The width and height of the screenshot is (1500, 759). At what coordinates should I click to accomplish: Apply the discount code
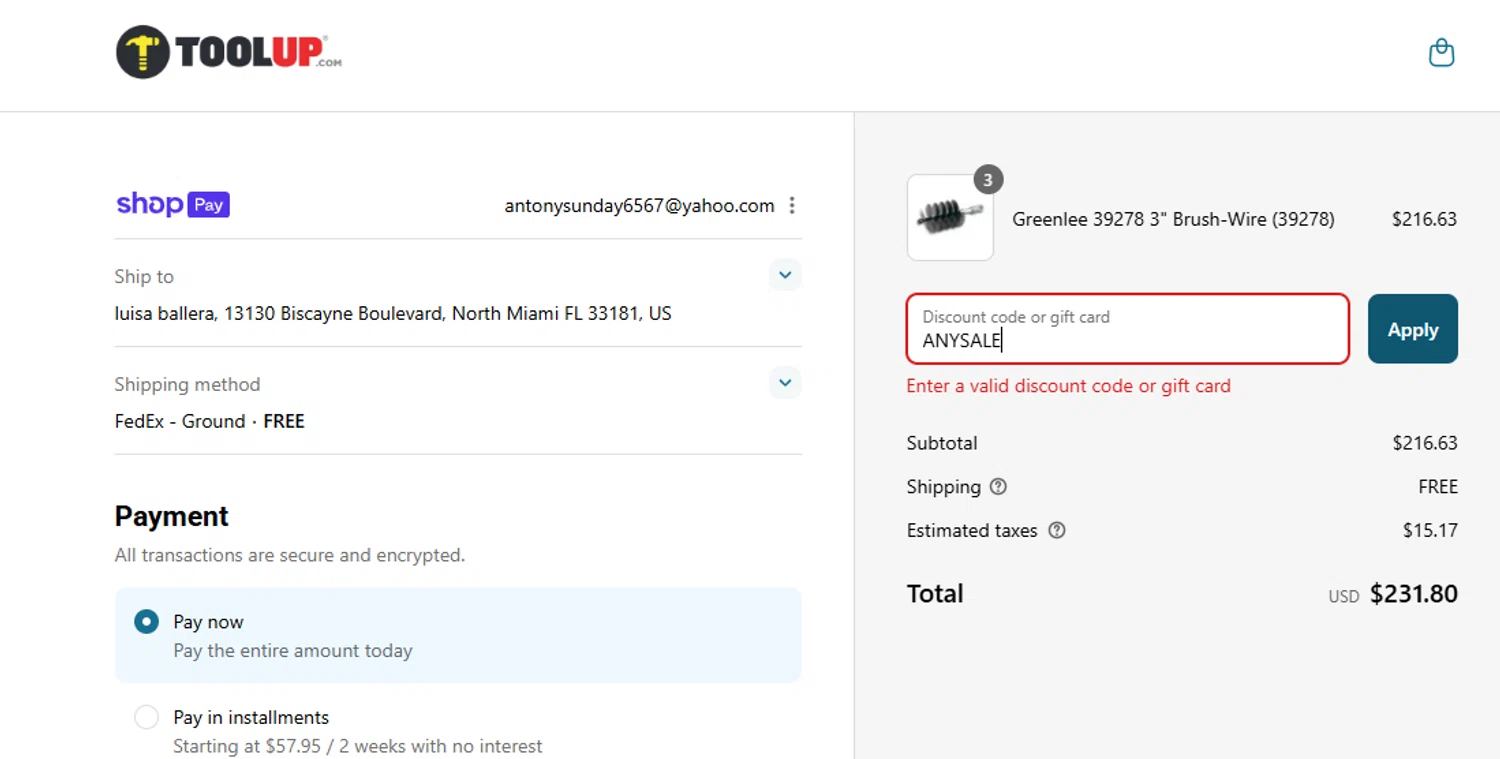(x=1412, y=329)
